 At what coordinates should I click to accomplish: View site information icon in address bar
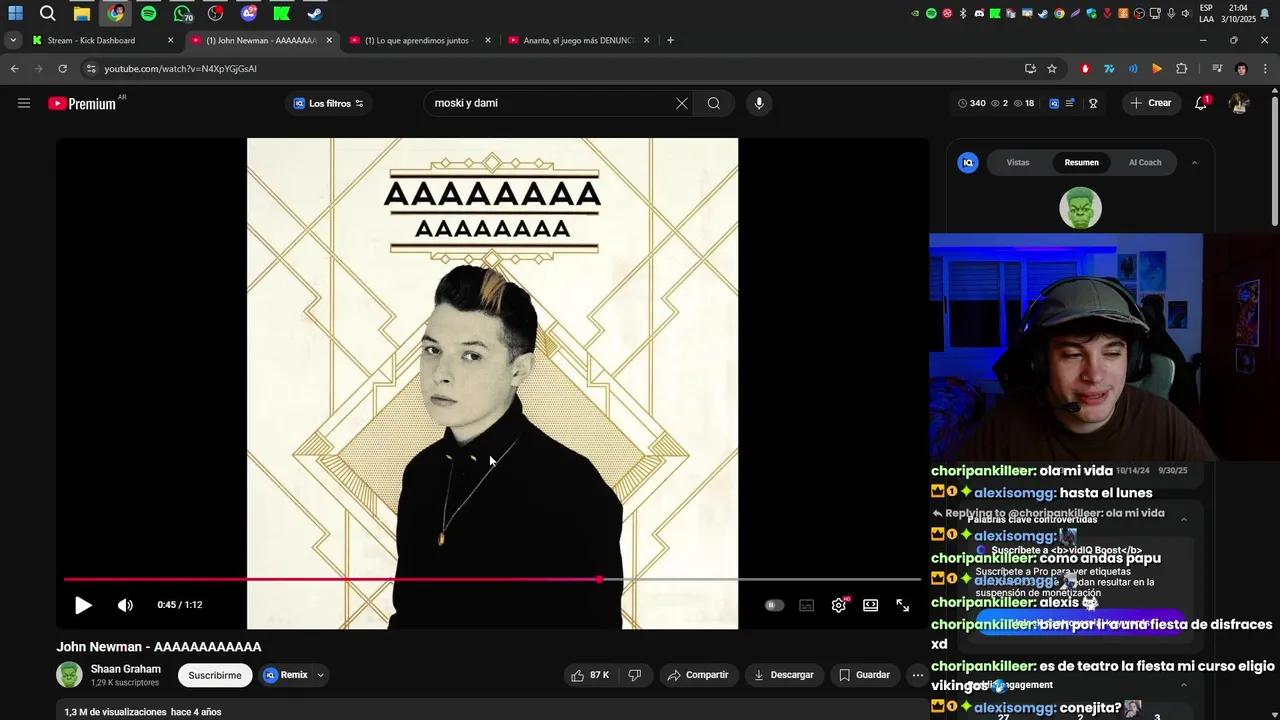point(91,69)
